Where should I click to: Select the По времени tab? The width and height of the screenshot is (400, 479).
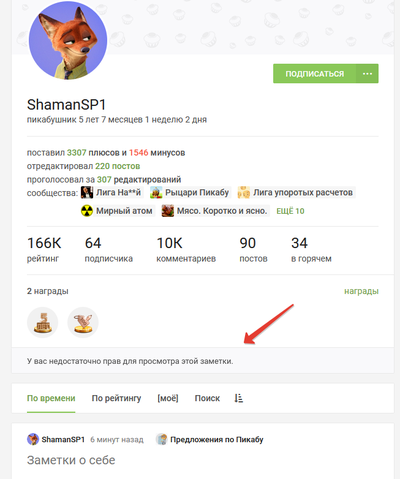pyautogui.click(x=51, y=398)
